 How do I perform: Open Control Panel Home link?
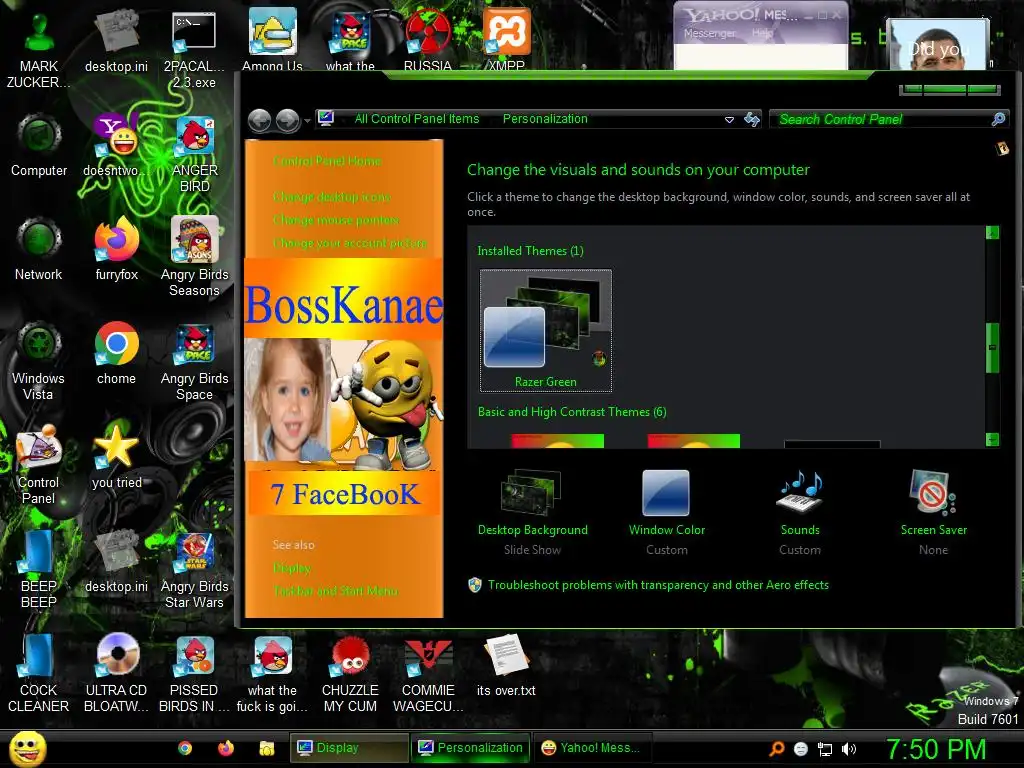(327, 161)
